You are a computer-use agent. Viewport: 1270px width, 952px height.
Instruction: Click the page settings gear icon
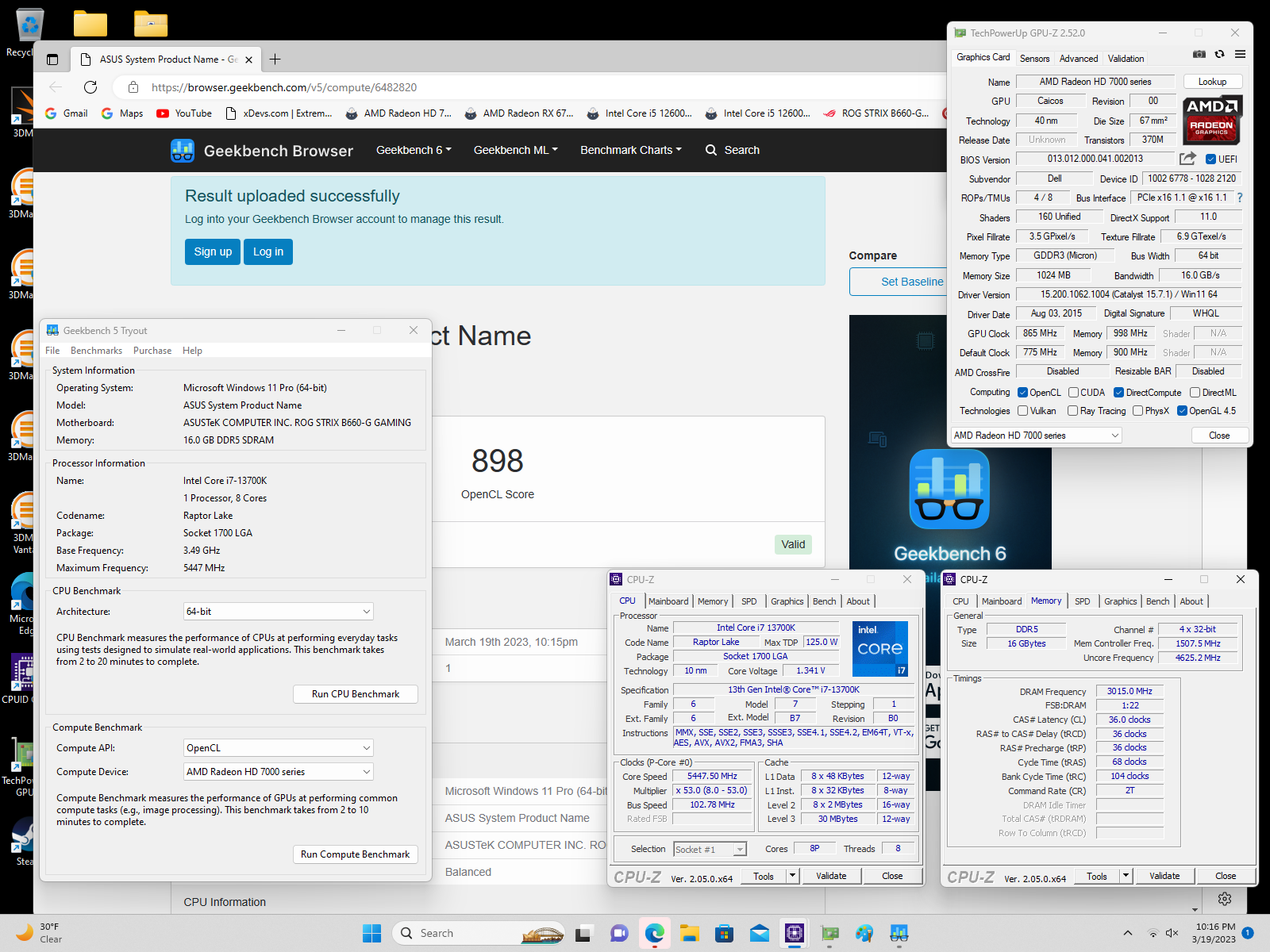pos(1225,898)
